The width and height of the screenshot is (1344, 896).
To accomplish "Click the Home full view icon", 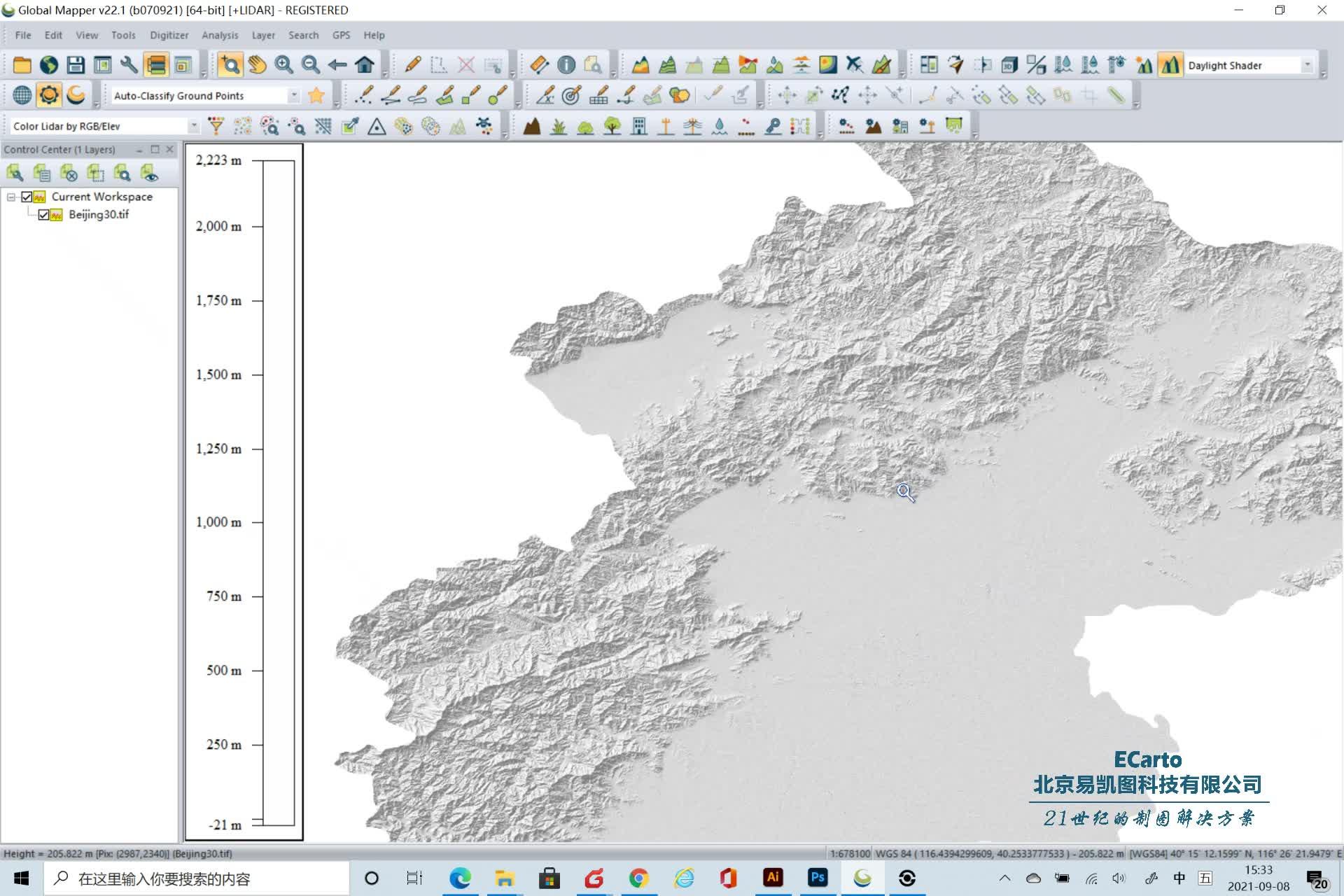I will (x=364, y=65).
